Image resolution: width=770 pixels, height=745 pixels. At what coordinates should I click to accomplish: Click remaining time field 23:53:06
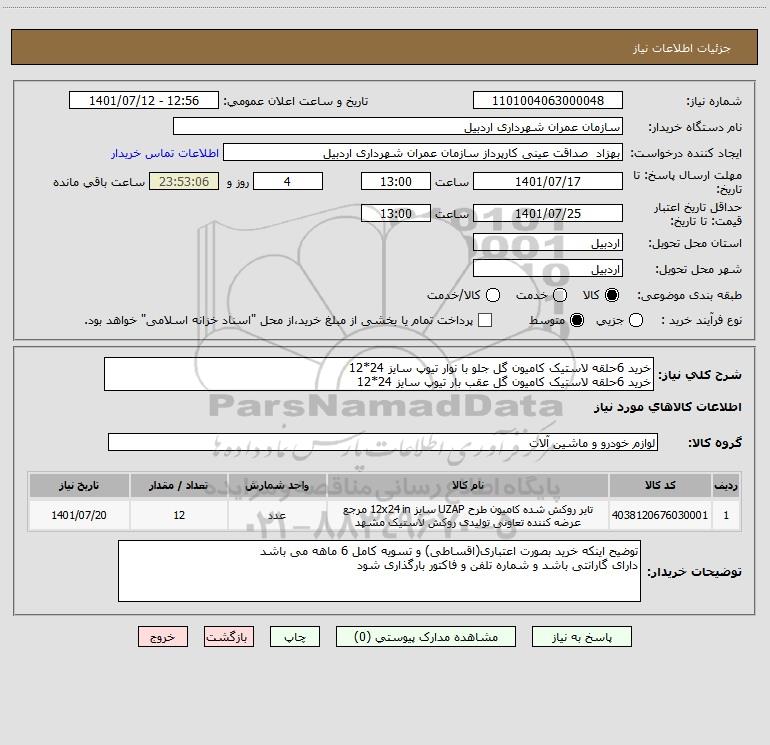184,181
